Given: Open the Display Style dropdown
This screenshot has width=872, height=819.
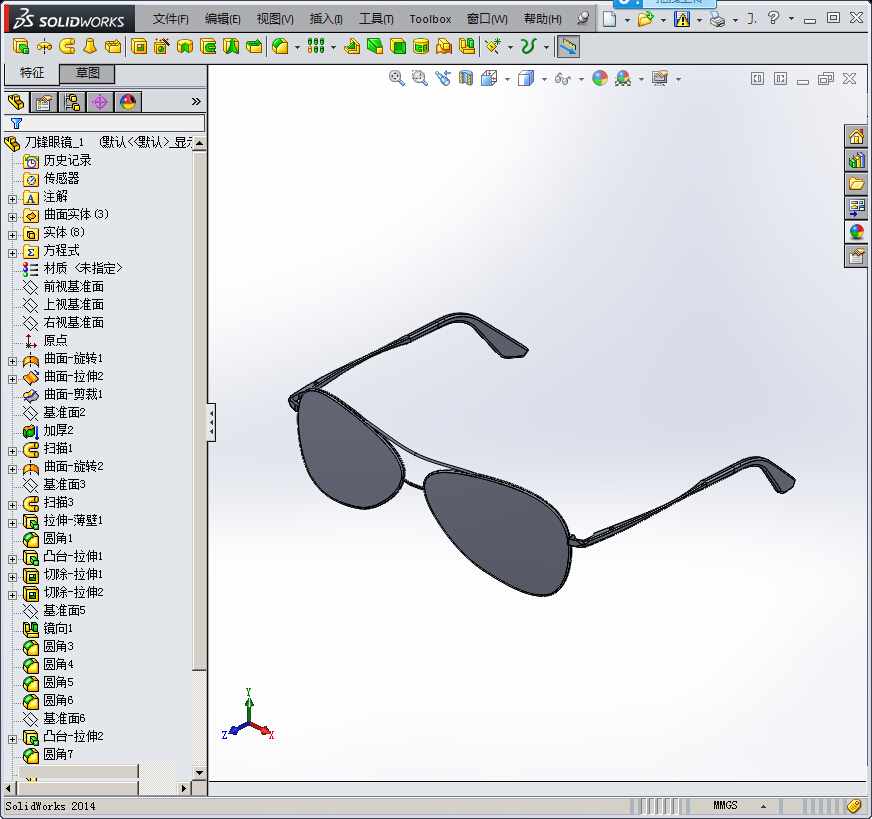Looking at the screenshot, I should pos(544,79).
